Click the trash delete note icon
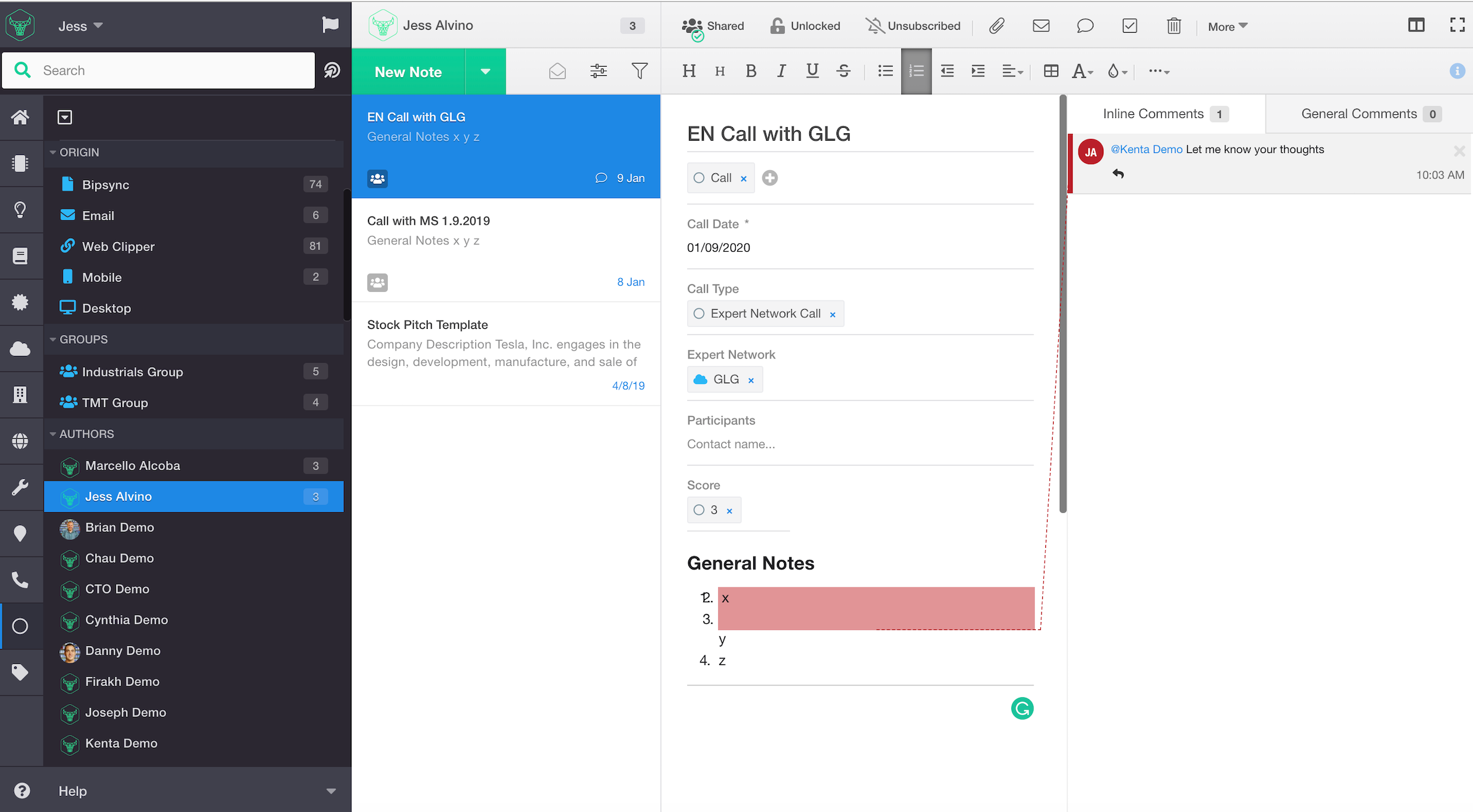The image size is (1473, 812). point(1174,26)
